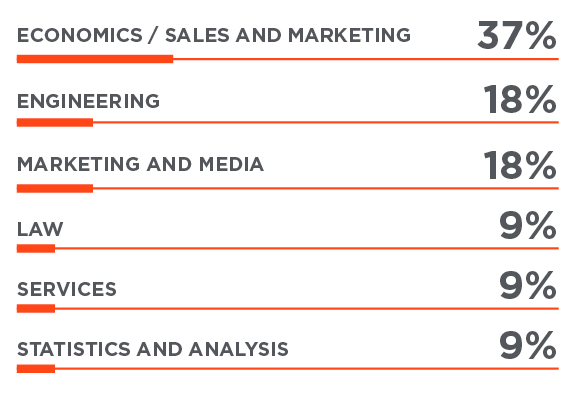569x394 pixels.
Task: Click the Engineering 18% percentage
Action: coord(520,99)
